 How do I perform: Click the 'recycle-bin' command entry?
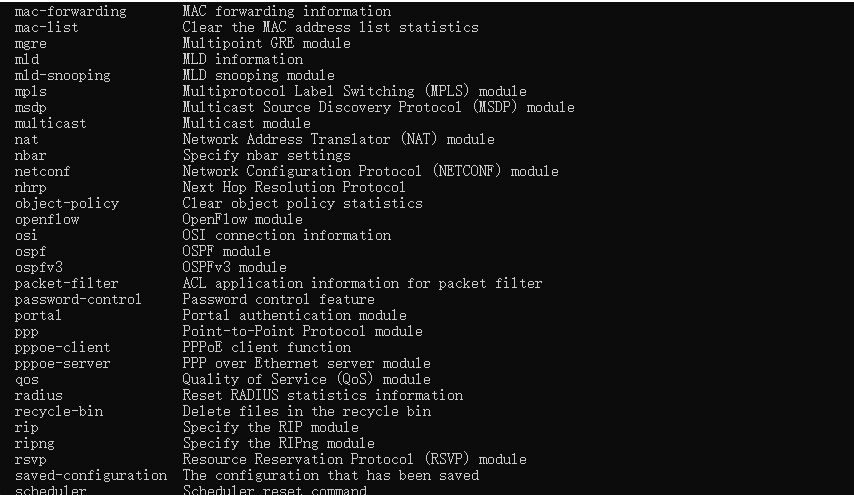58,412
